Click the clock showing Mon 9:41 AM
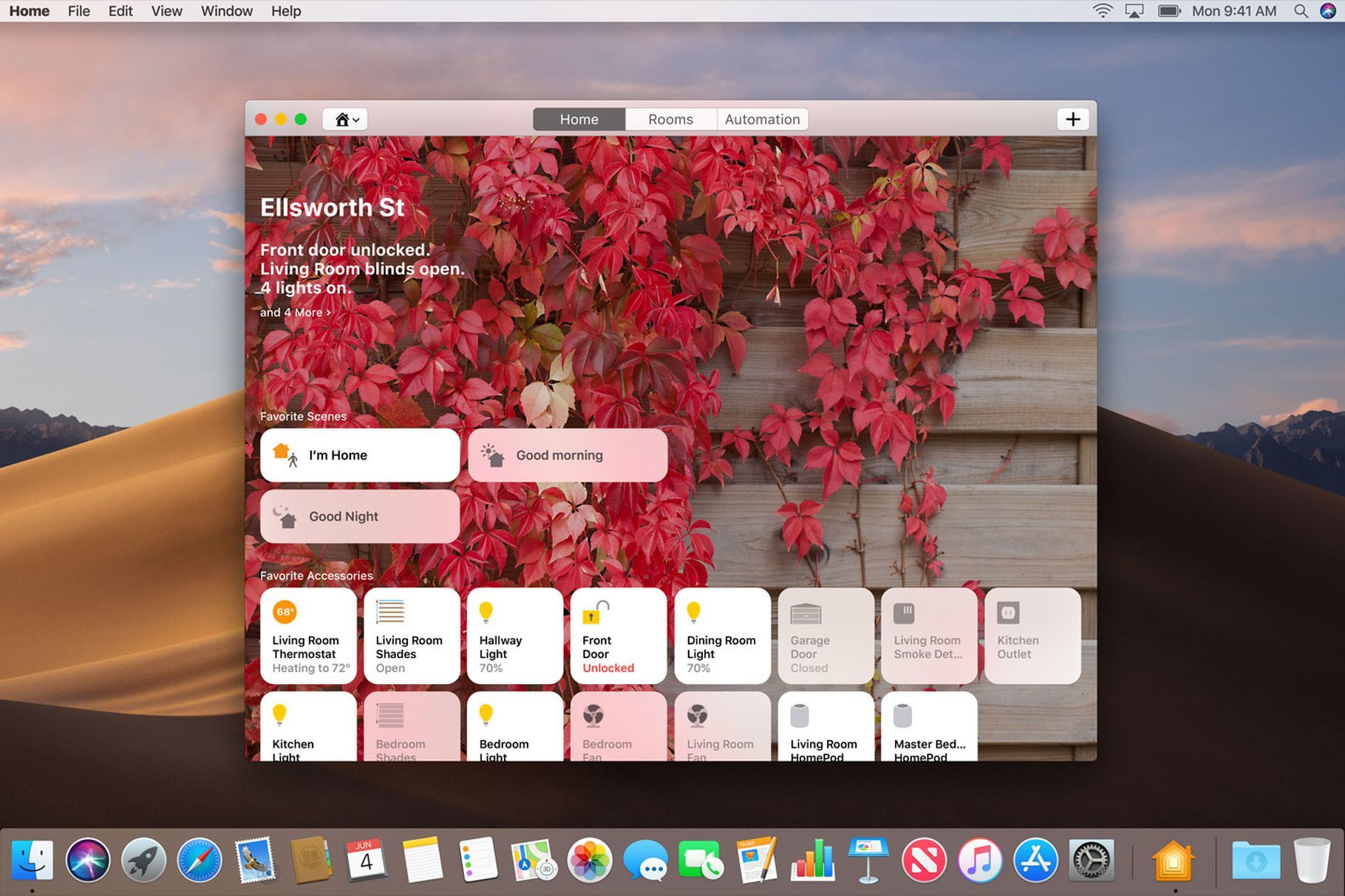This screenshot has height=896, width=1345. point(1234,11)
